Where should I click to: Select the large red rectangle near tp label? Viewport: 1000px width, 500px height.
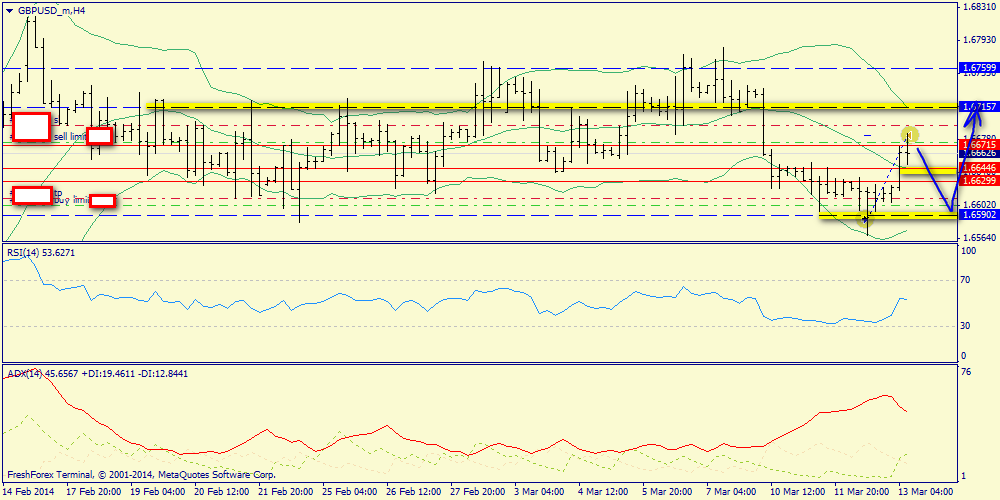coord(32,196)
